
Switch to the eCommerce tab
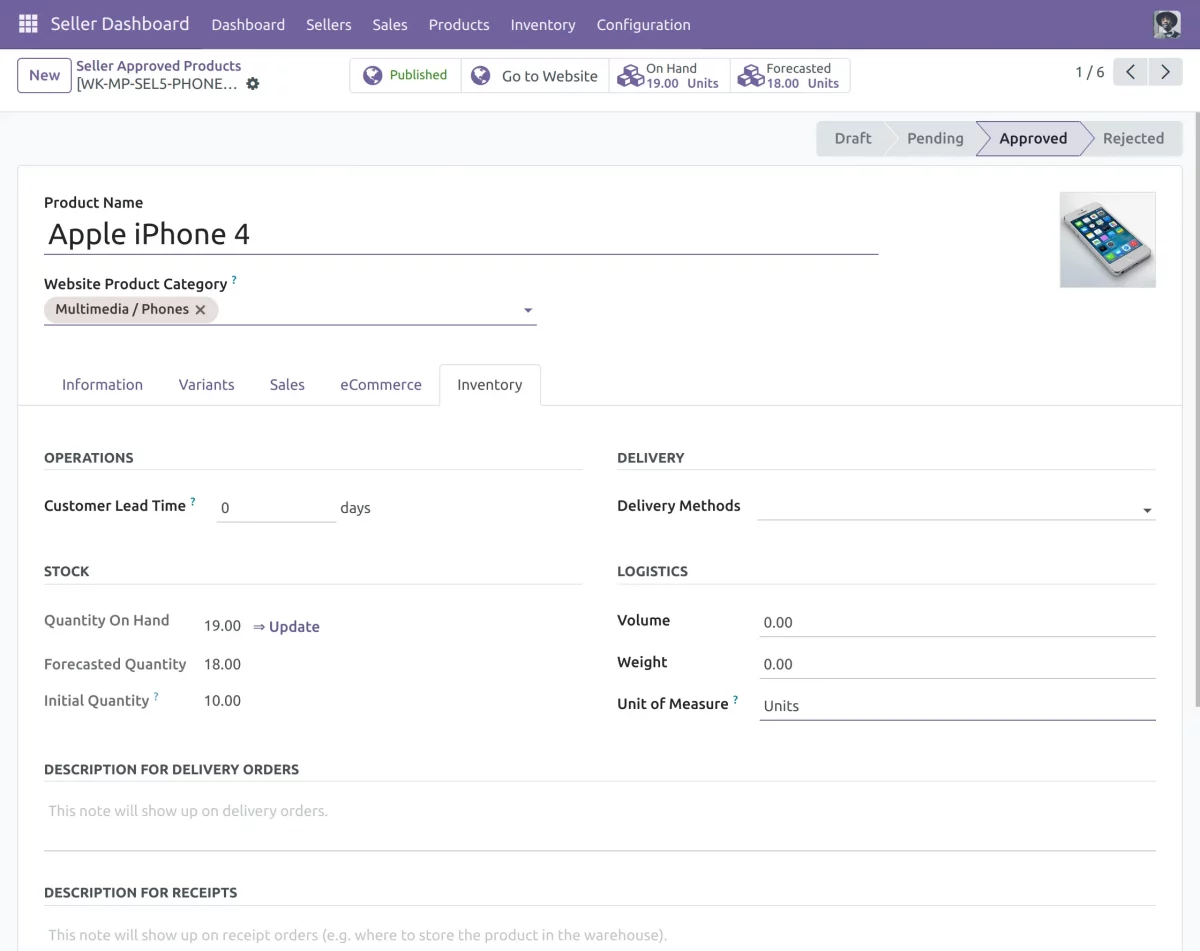tap(381, 385)
